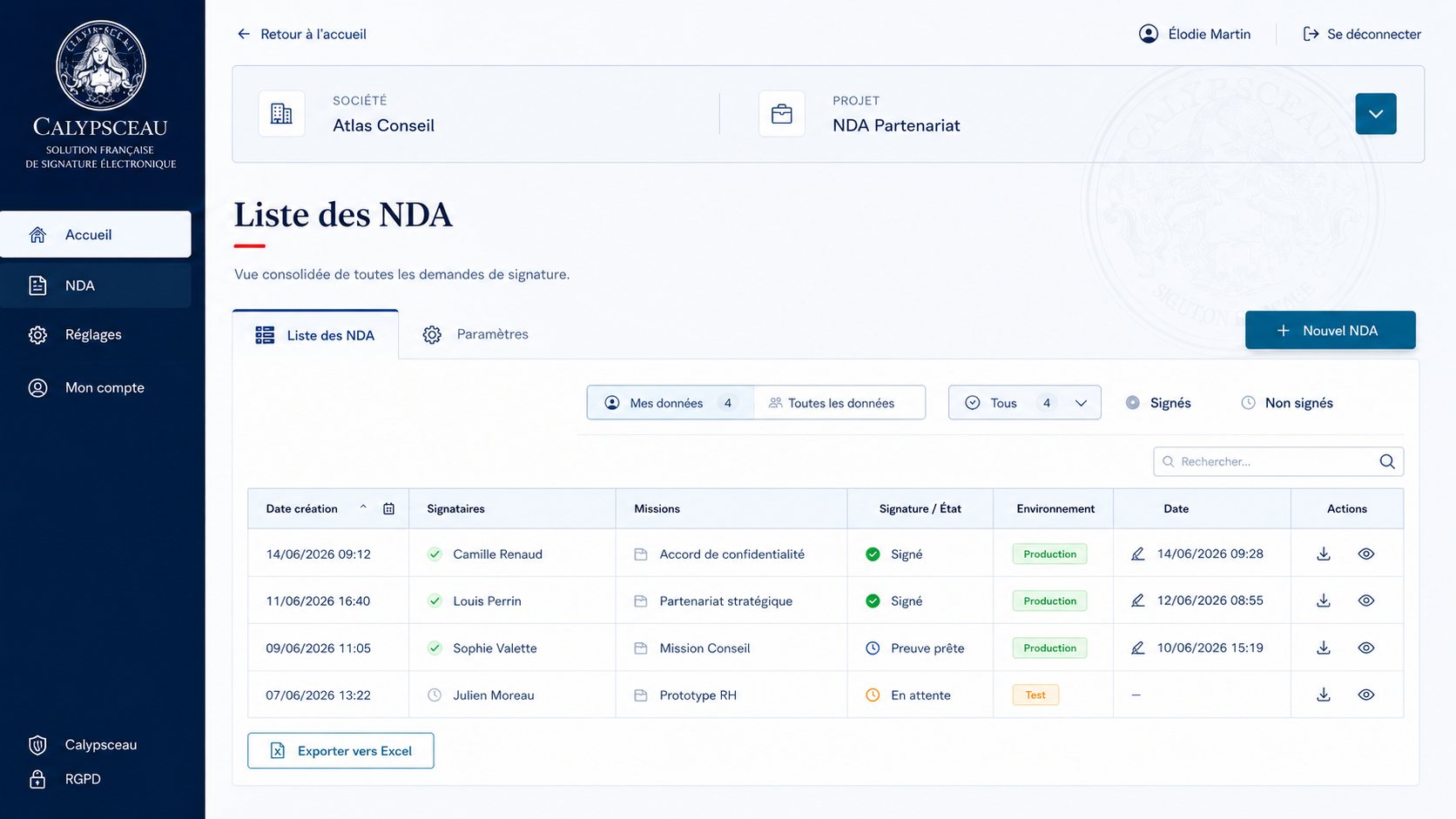This screenshot has height=819, width=1456.
Task: View the Julien Moreau NDA details
Action: (x=1366, y=695)
